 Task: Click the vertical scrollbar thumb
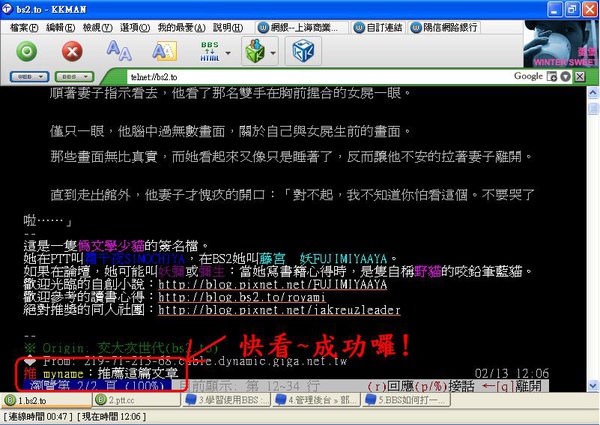593,108
